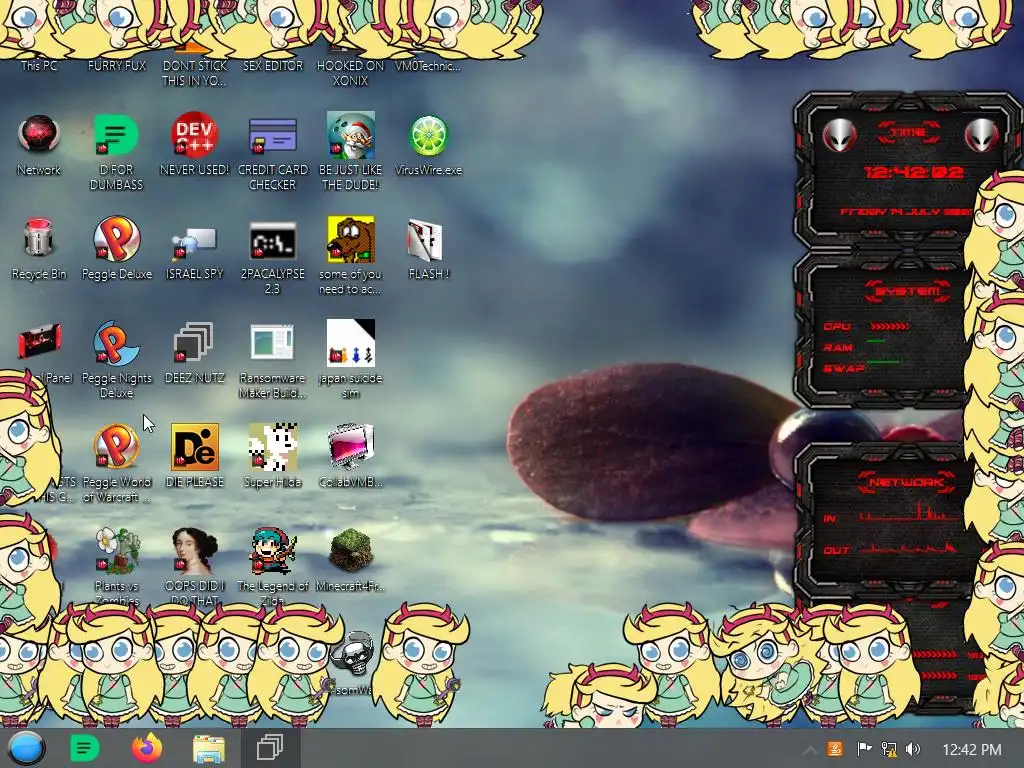
Task: Select the ISRAEL SPY shortcut
Action: (194, 243)
